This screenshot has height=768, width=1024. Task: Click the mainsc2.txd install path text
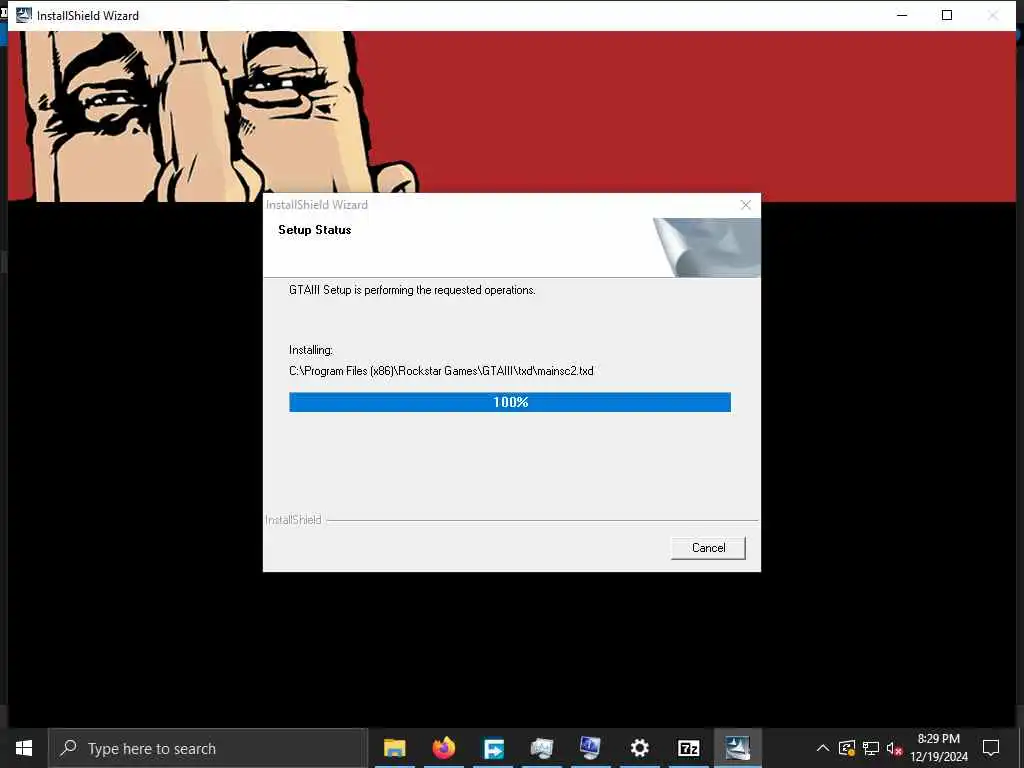[441, 371]
